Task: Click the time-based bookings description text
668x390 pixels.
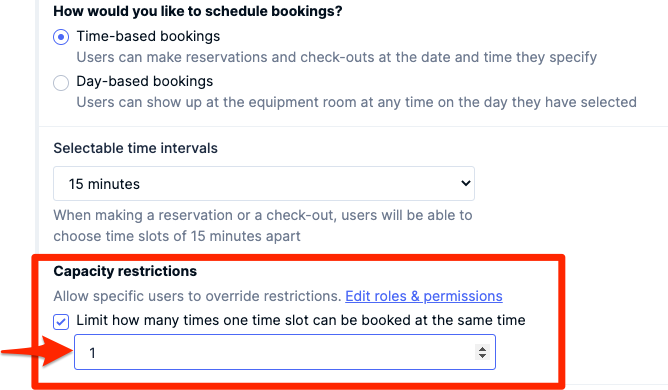Action: pos(337,57)
